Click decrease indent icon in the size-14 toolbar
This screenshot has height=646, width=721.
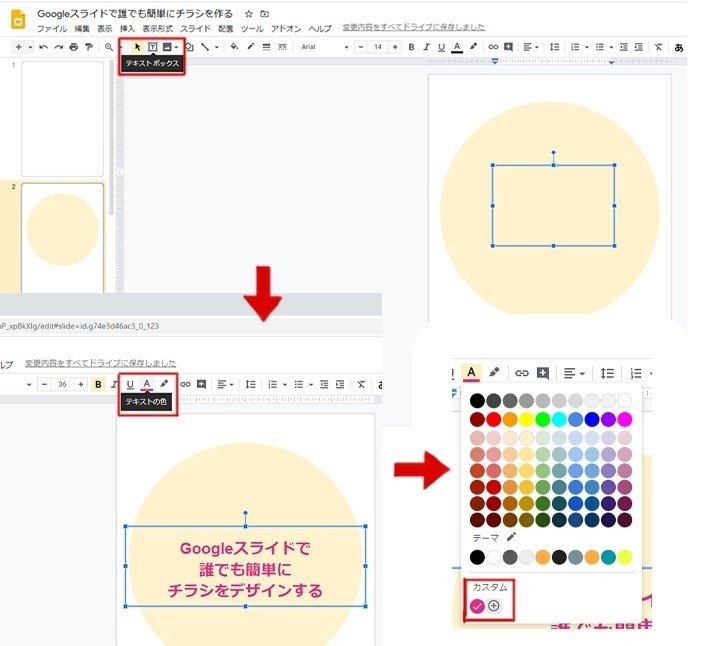[x=624, y=47]
